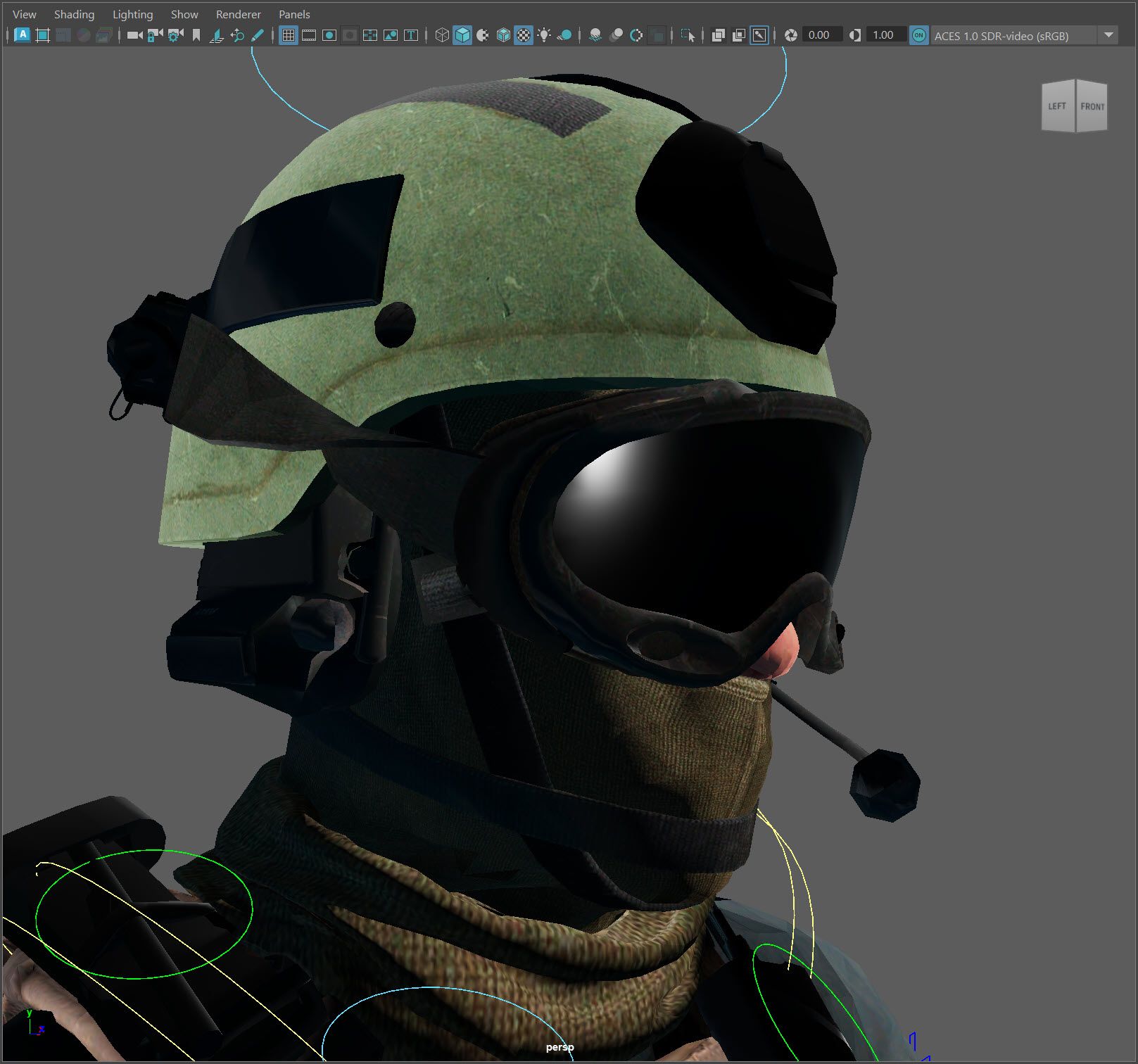Click the X-Ray Joints icon
The height and width of the screenshot is (1064, 1138).
(x=759, y=34)
